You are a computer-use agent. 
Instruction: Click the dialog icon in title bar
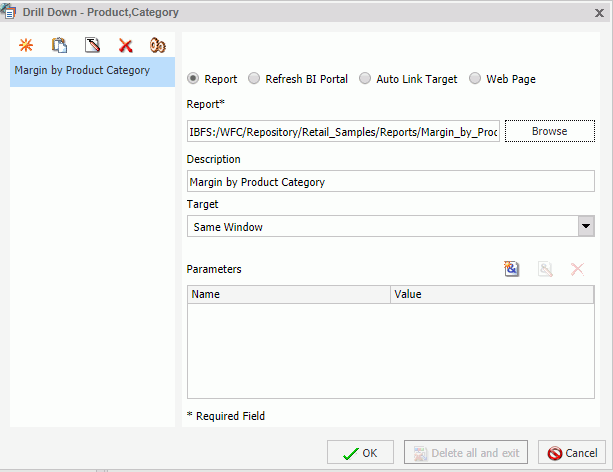click(x=8, y=11)
